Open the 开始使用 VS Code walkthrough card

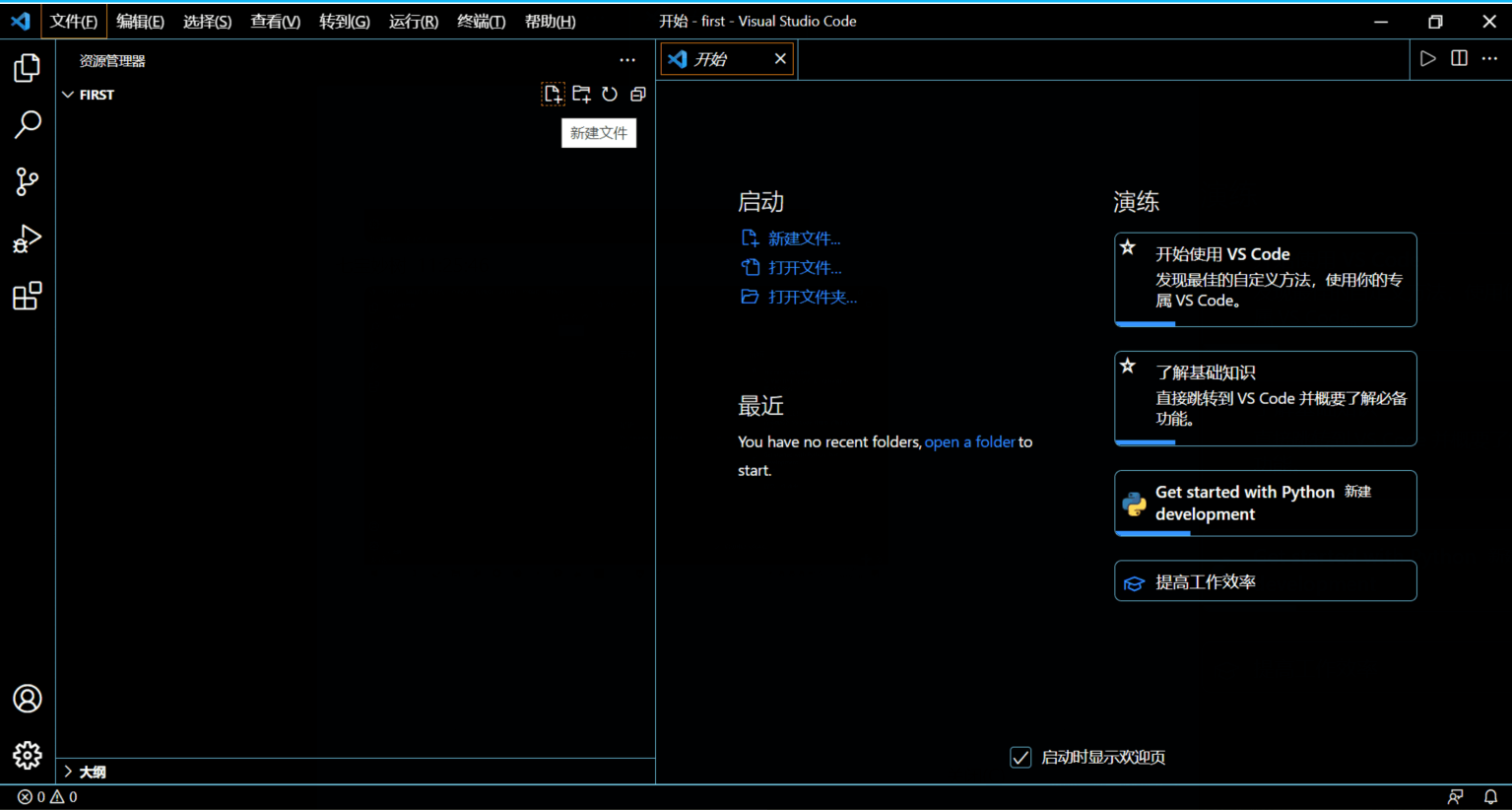pyautogui.click(x=1265, y=279)
